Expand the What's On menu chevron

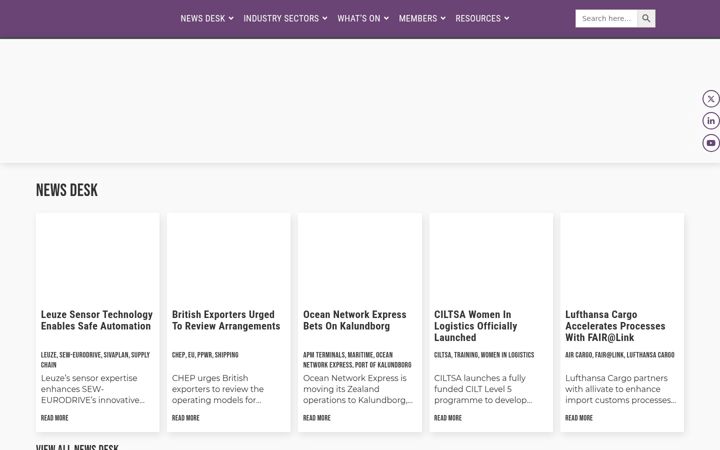(386, 18)
